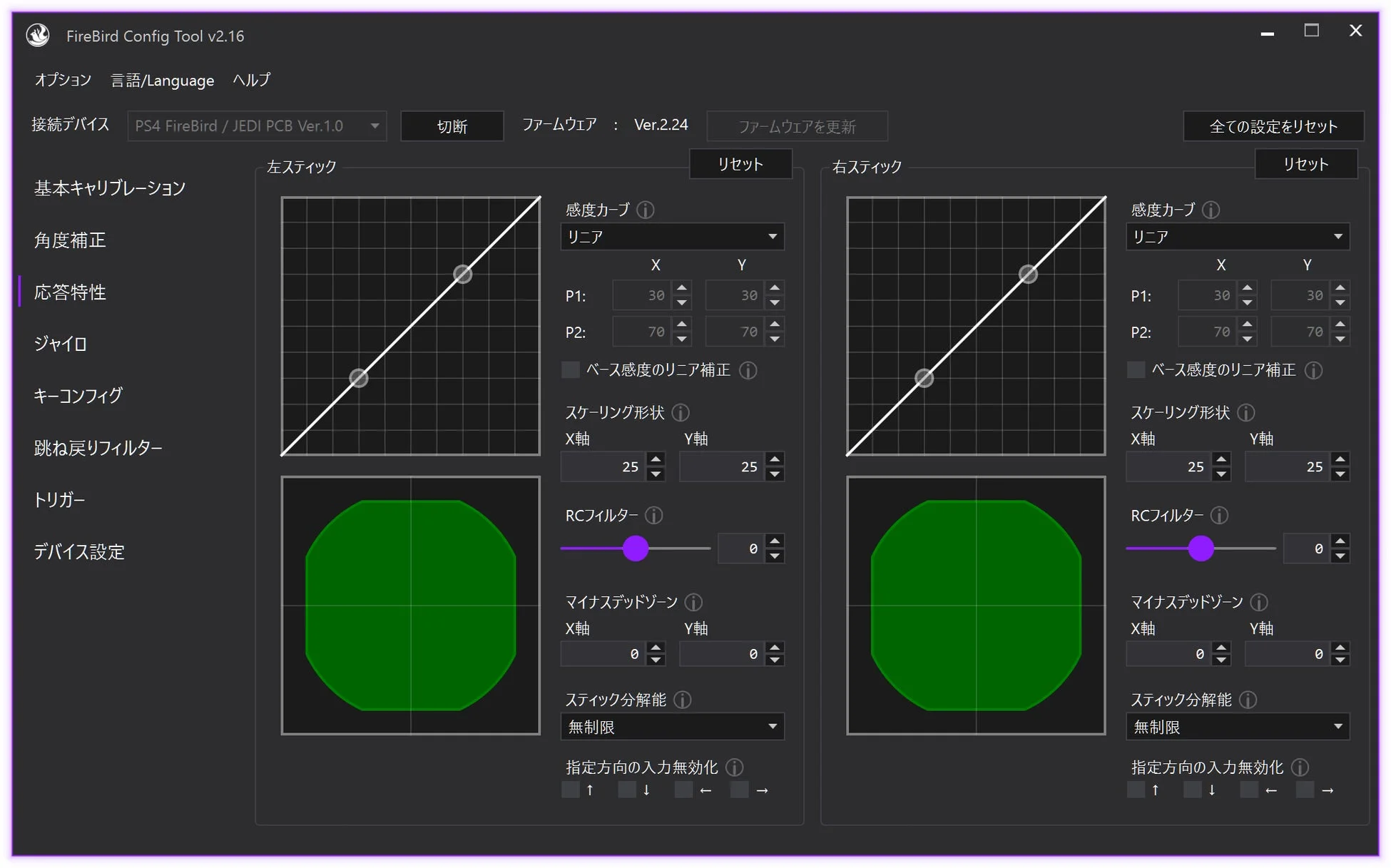
Task: Click the minus deadzone info icon on right stick
Action: (x=1260, y=602)
